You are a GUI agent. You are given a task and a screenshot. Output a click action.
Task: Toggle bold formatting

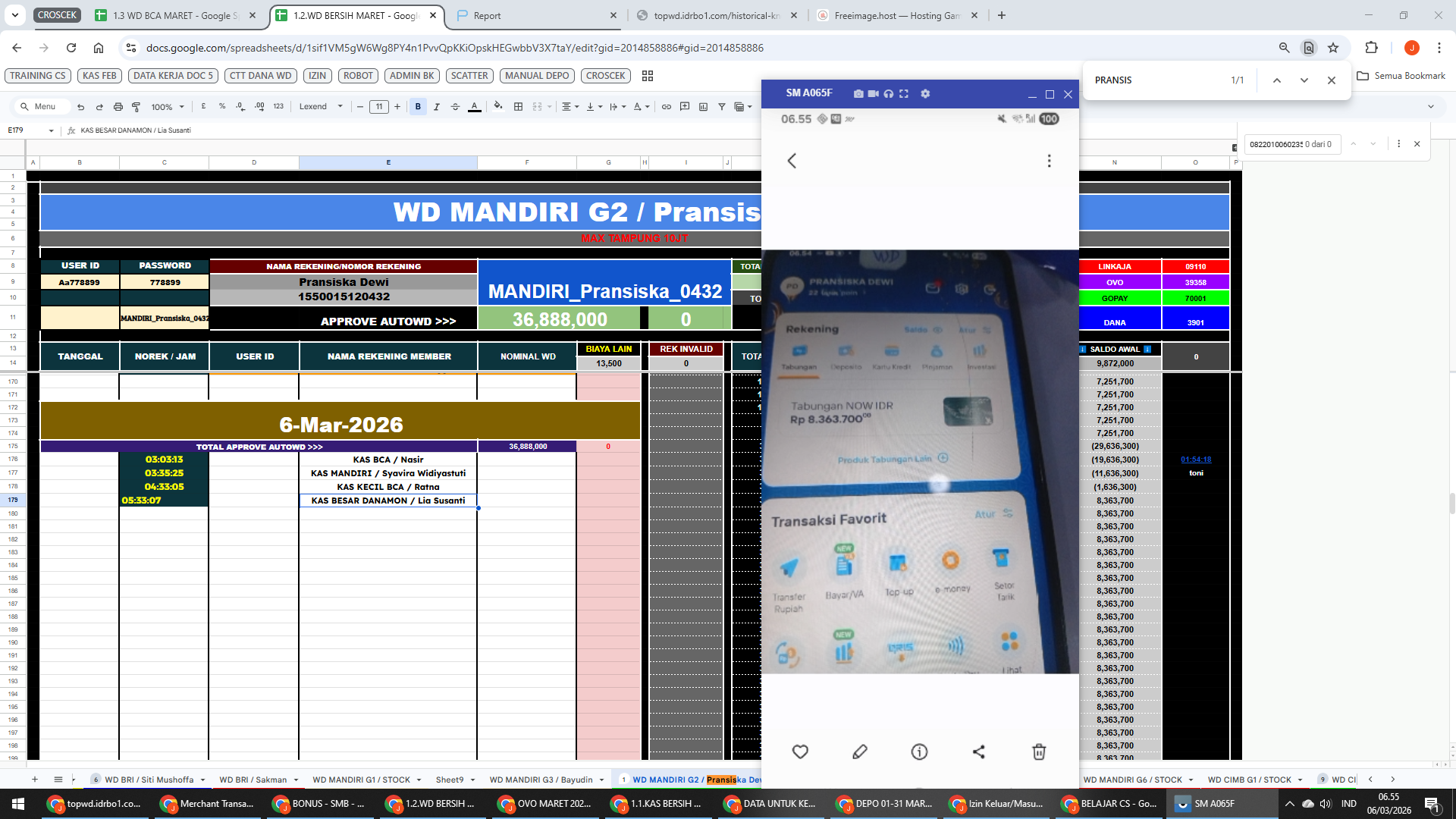tap(418, 107)
